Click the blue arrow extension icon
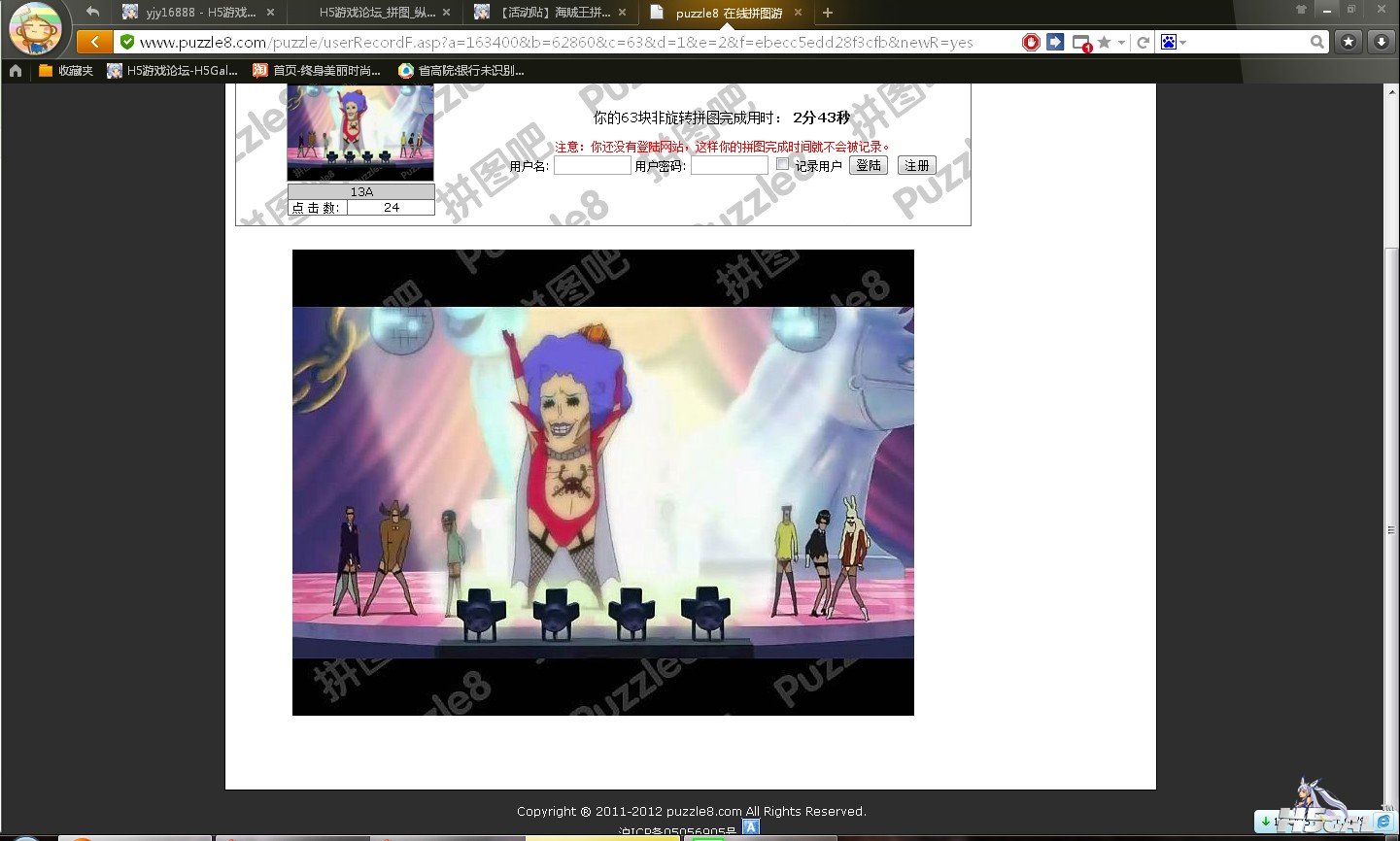Image resolution: width=1400 pixels, height=841 pixels. (x=1055, y=42)
